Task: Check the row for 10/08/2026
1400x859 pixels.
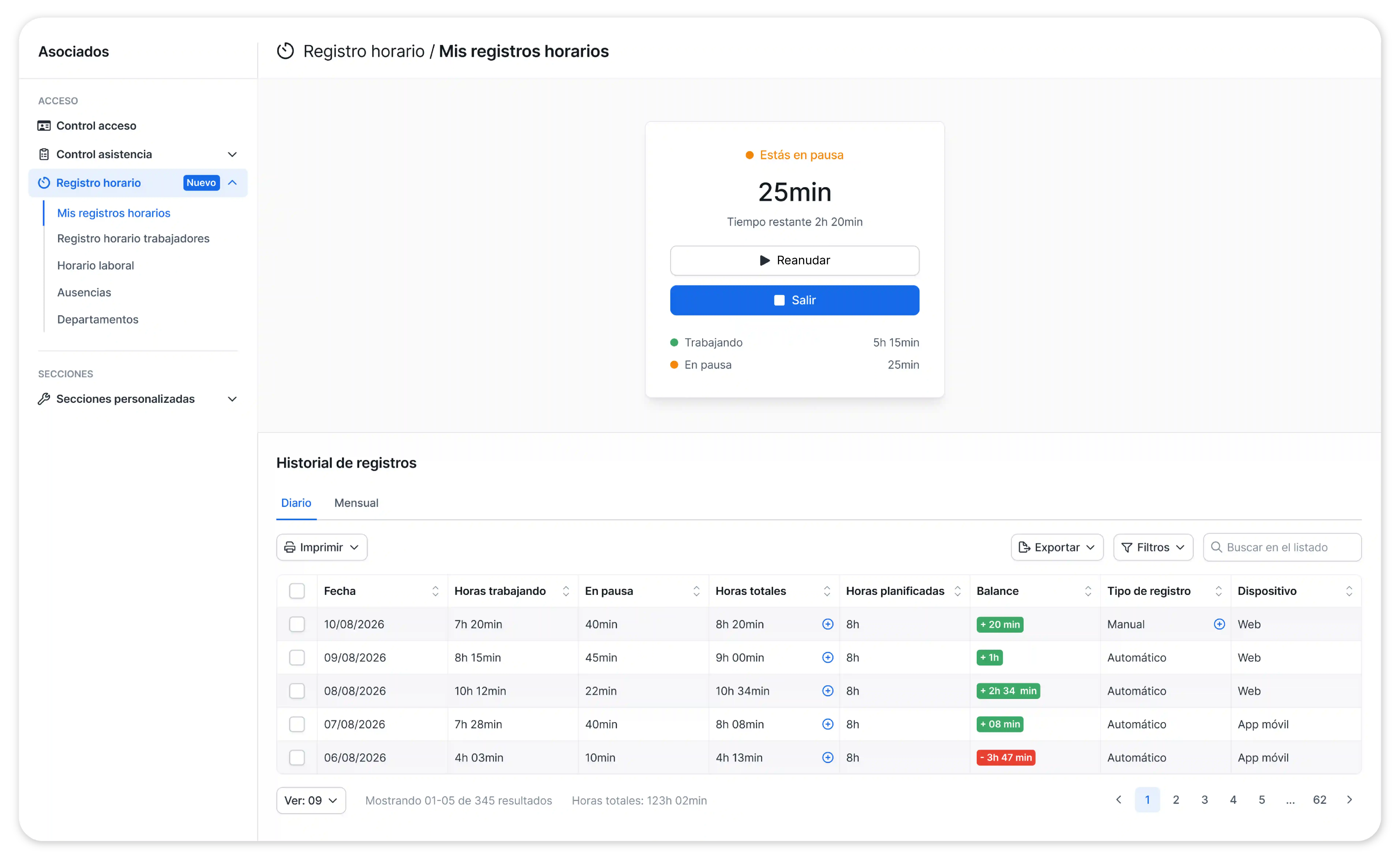Action: coord(297,624)
